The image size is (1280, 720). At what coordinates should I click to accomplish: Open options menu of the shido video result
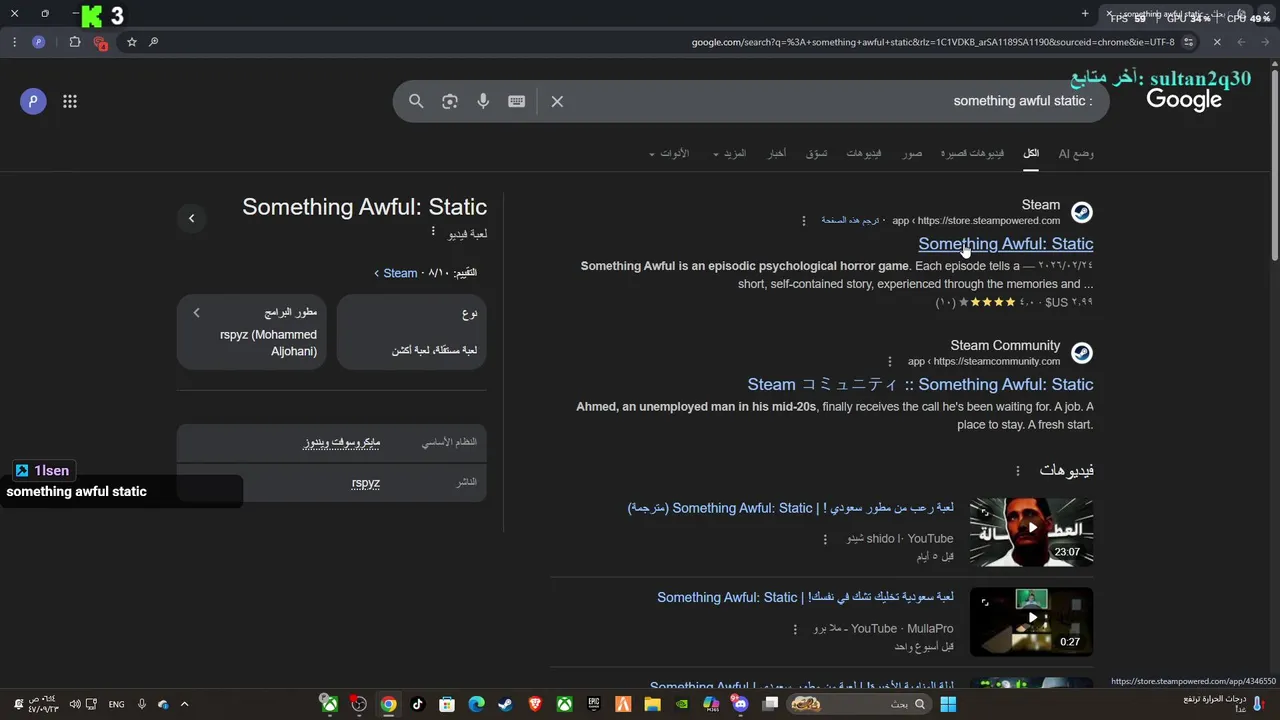pos(825,539)
